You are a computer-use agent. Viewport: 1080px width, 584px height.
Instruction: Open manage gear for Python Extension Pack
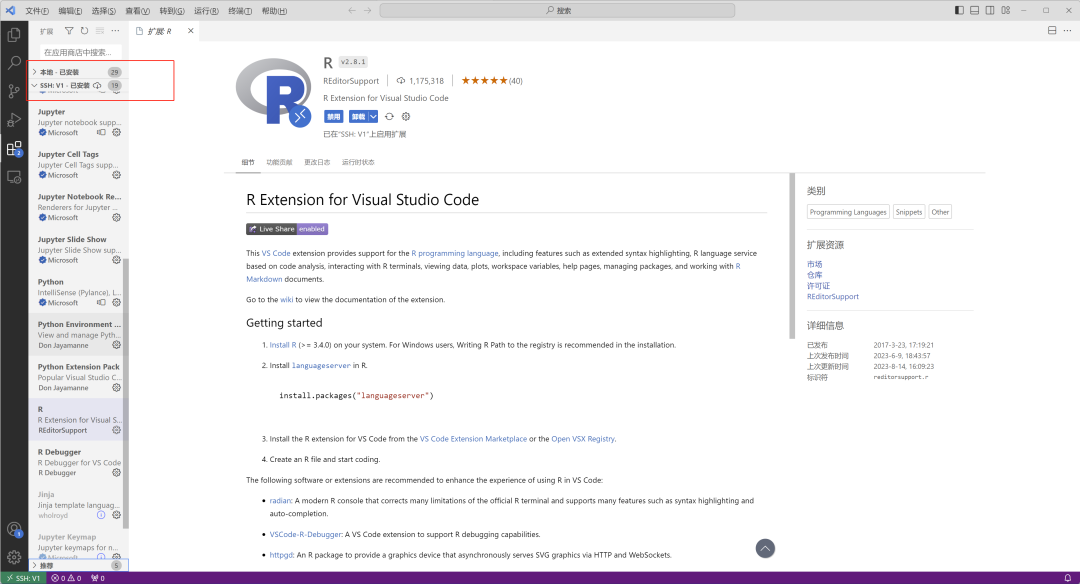[116, 388]
